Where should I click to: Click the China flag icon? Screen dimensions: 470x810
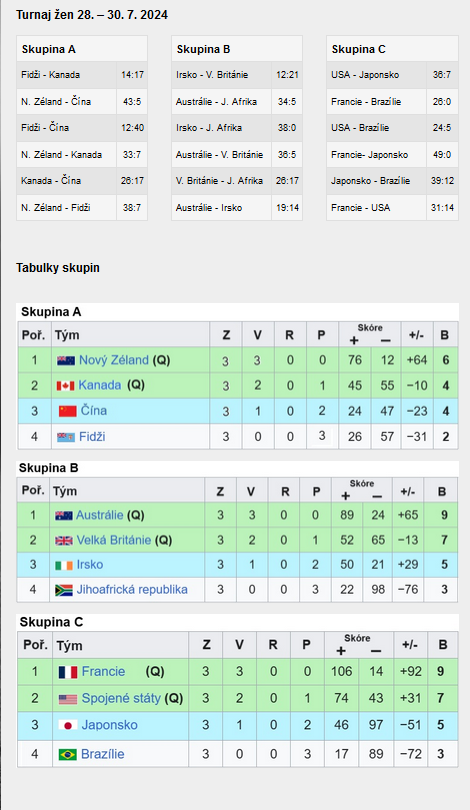(x=68, y=411)
